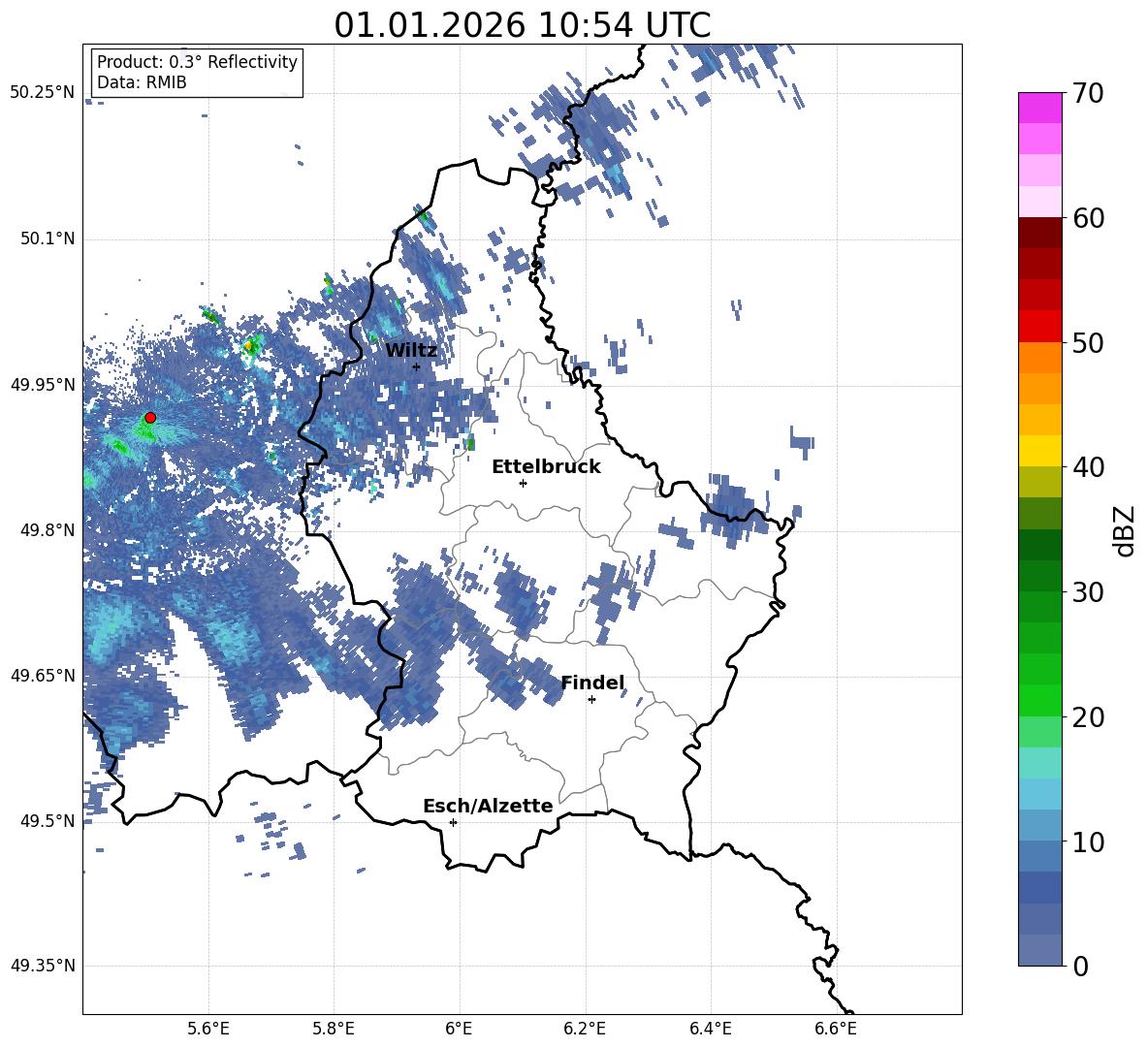Click the 50 tick on colorbar

point(1088,342)
